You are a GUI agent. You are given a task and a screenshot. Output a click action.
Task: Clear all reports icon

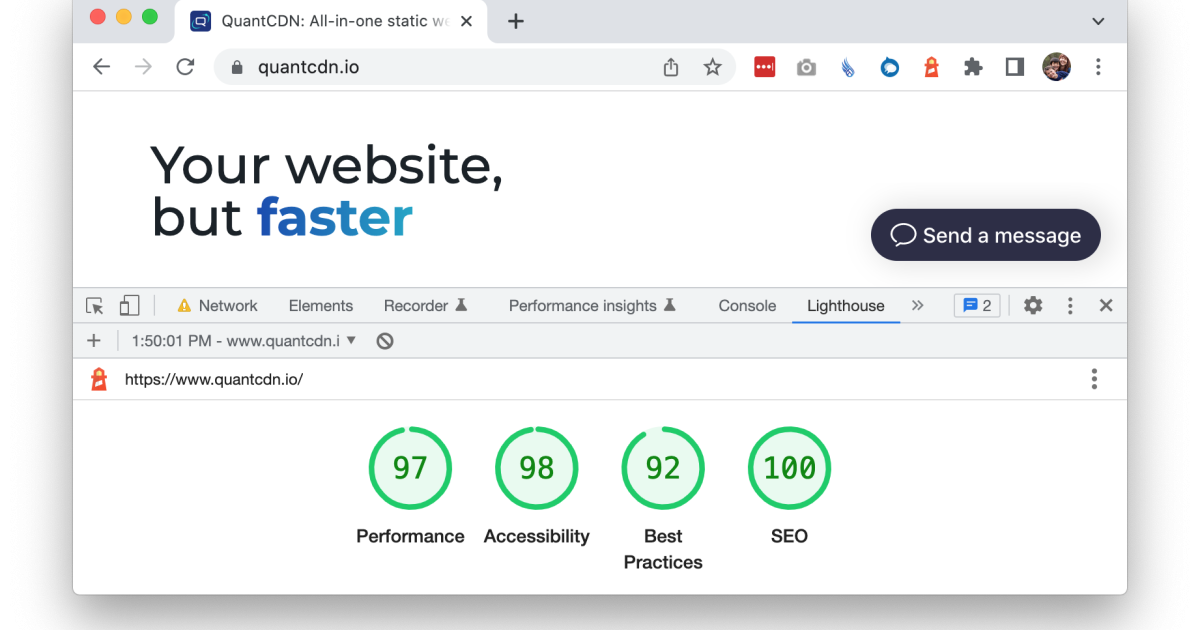tap(385, 341)
